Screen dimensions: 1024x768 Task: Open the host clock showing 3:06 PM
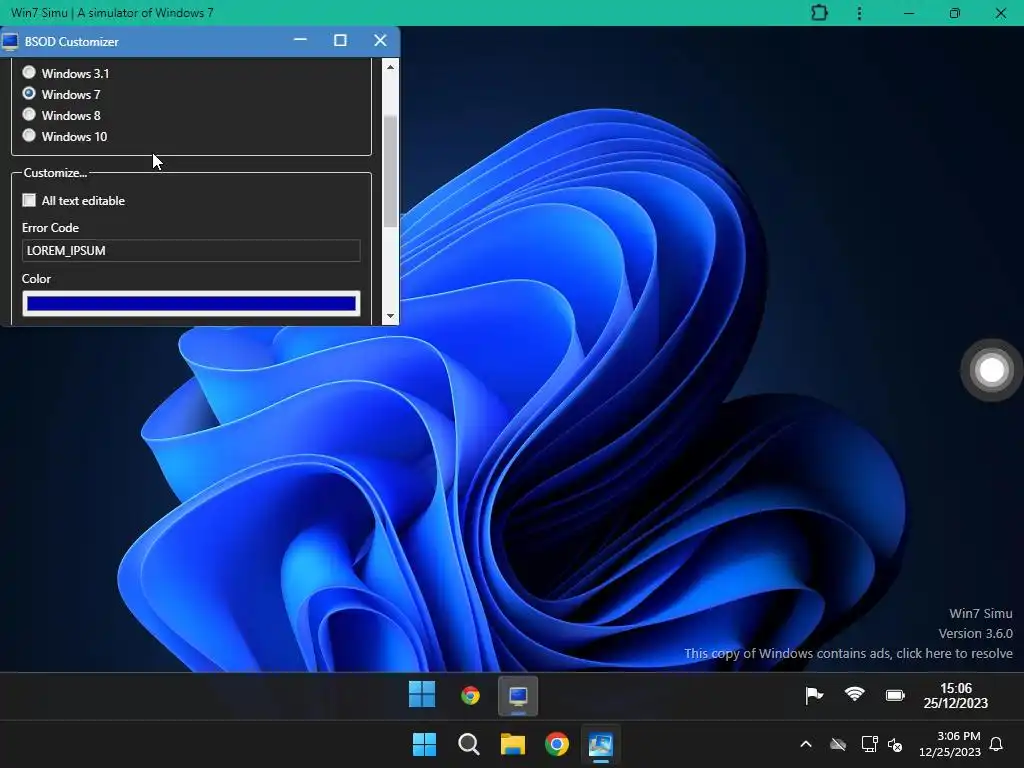950,744
